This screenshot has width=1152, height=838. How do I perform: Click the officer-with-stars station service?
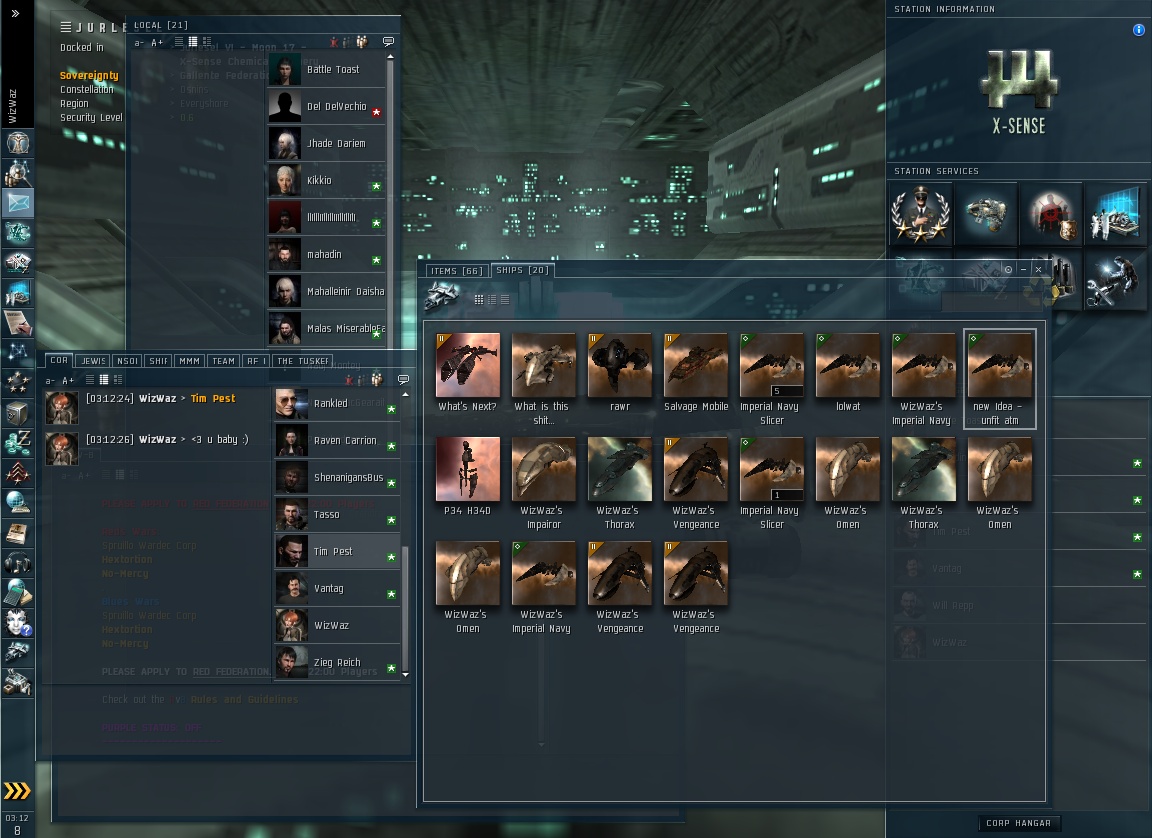pyautogui.click(x=921, y=214)
